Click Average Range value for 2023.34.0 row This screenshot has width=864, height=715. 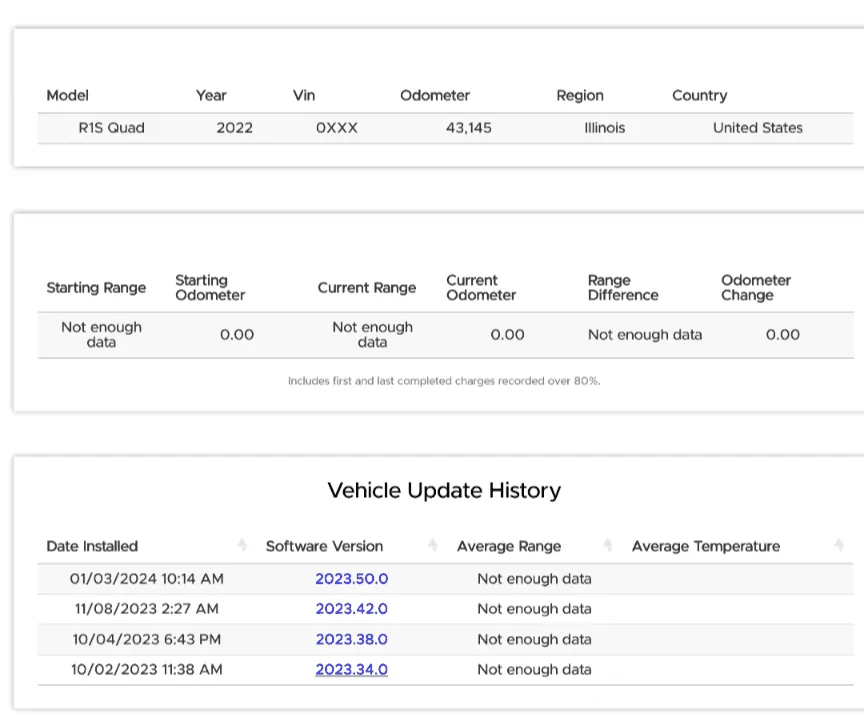click(534, 670)
